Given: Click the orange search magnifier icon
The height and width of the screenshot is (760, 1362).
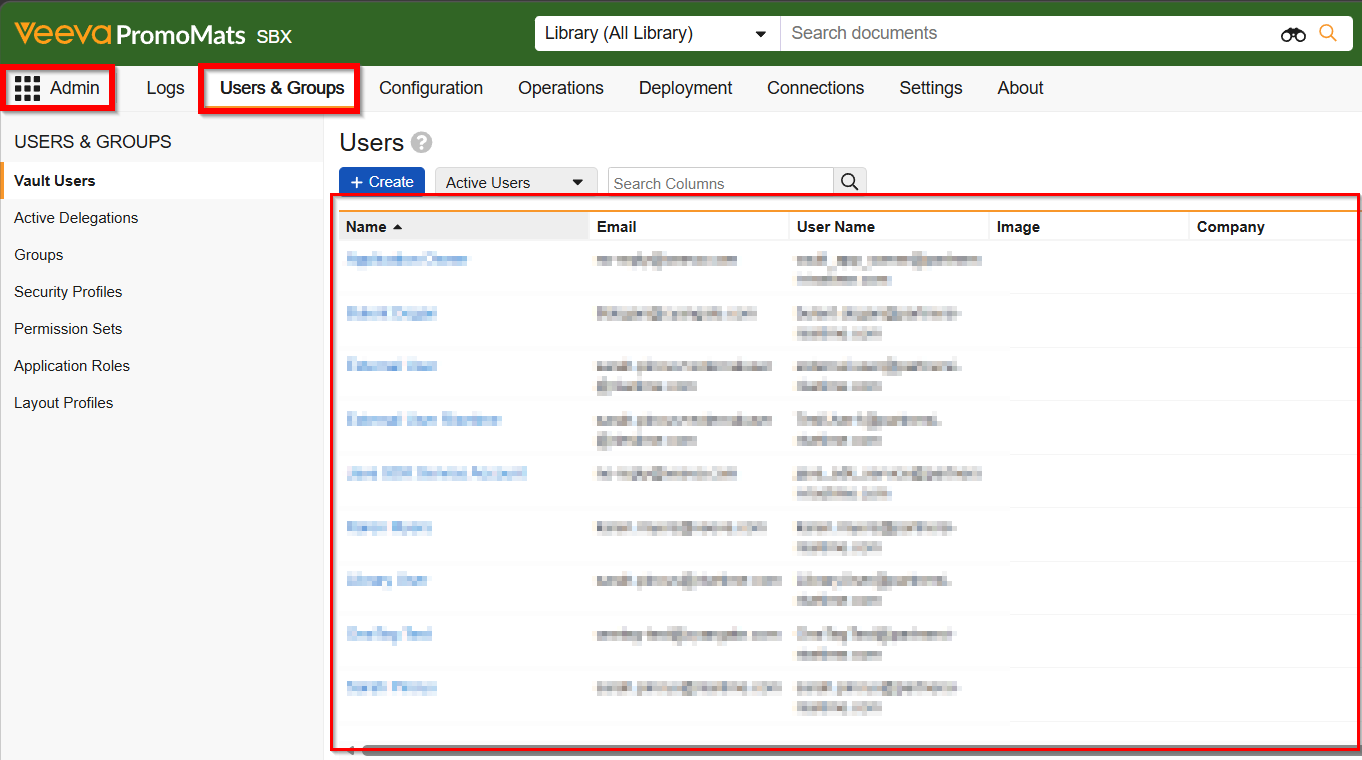Looking at the screenshot, I should [x=1328, y=33].
